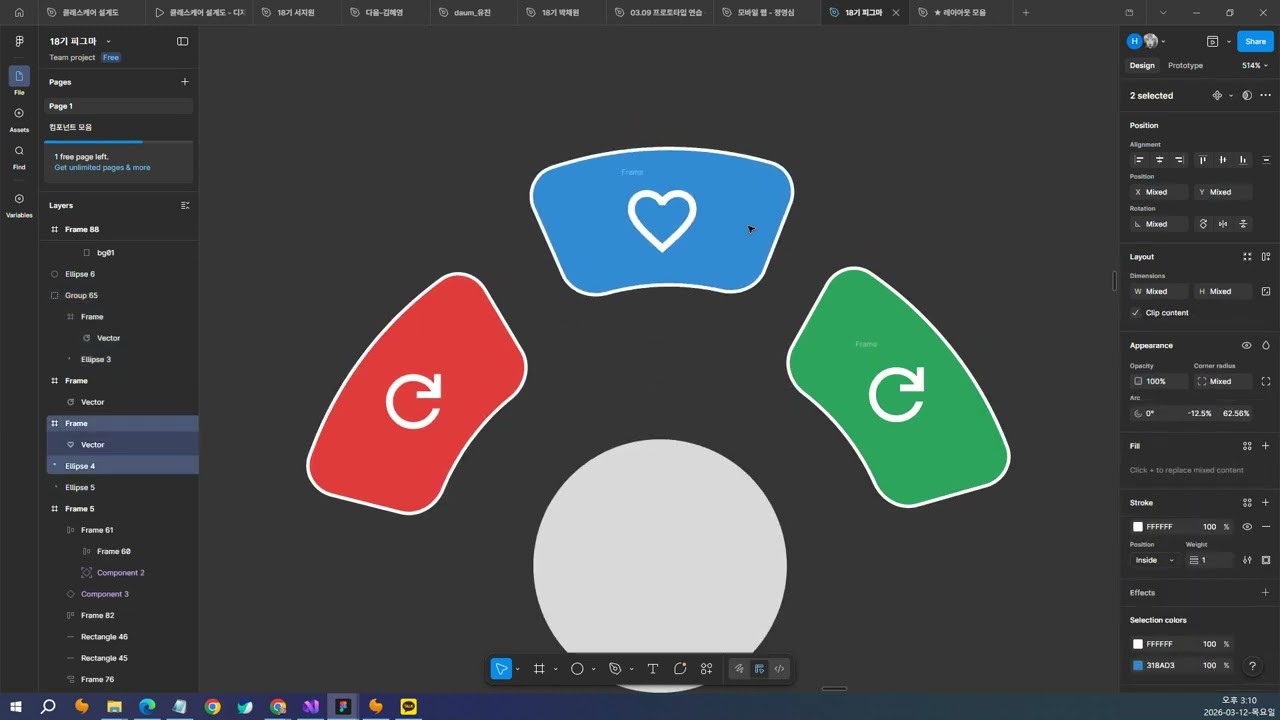Align selection to top
Viewport: 1280px width, 720px height.
click(1202, 160)
